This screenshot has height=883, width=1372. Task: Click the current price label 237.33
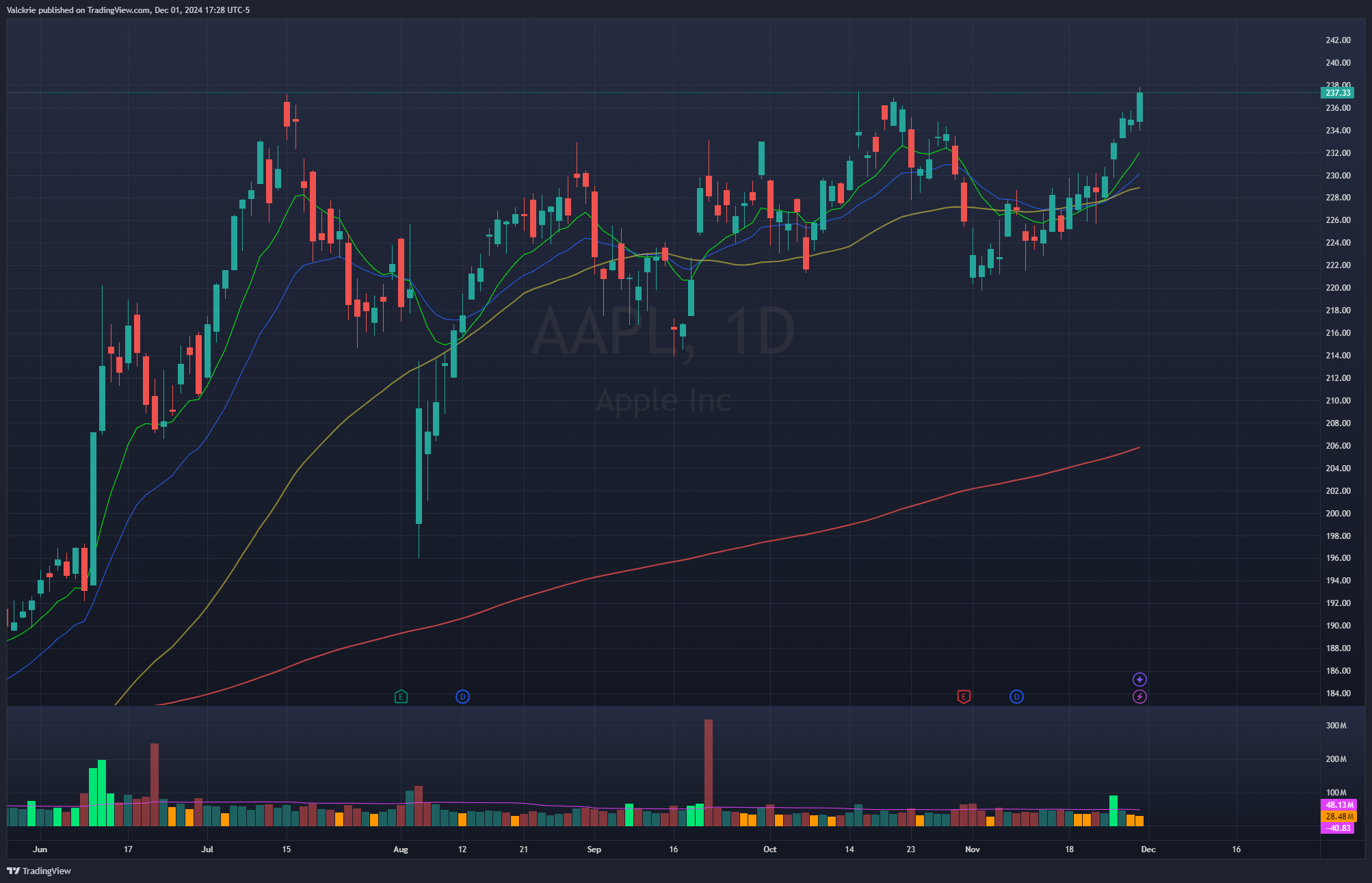click(x=1337, y=93)
